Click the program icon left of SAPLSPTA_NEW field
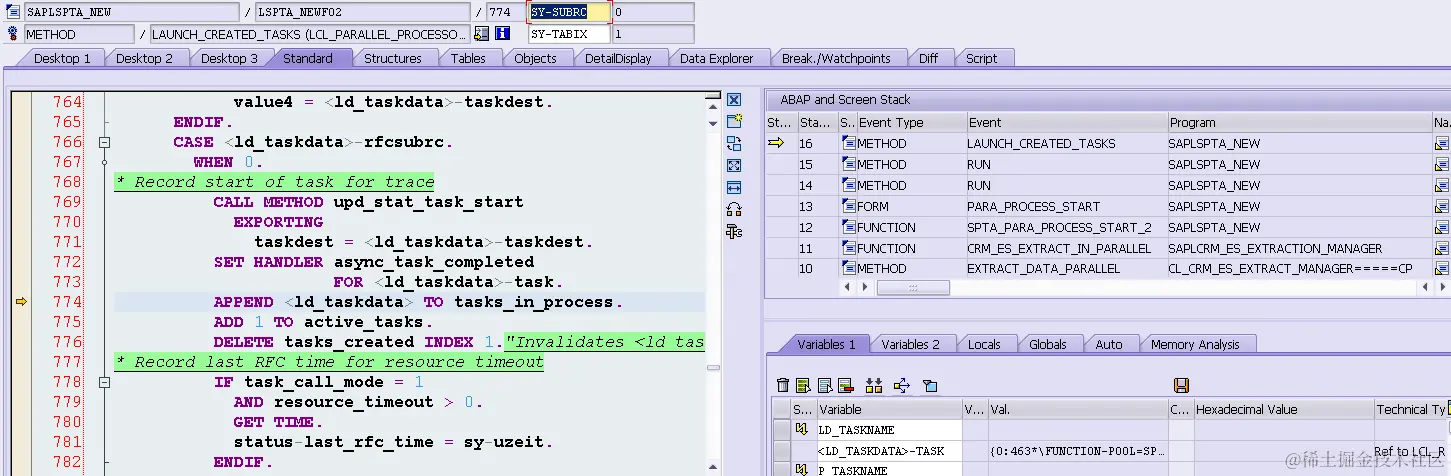Viewport: 1451px width, 476px height. click(13, 12)
